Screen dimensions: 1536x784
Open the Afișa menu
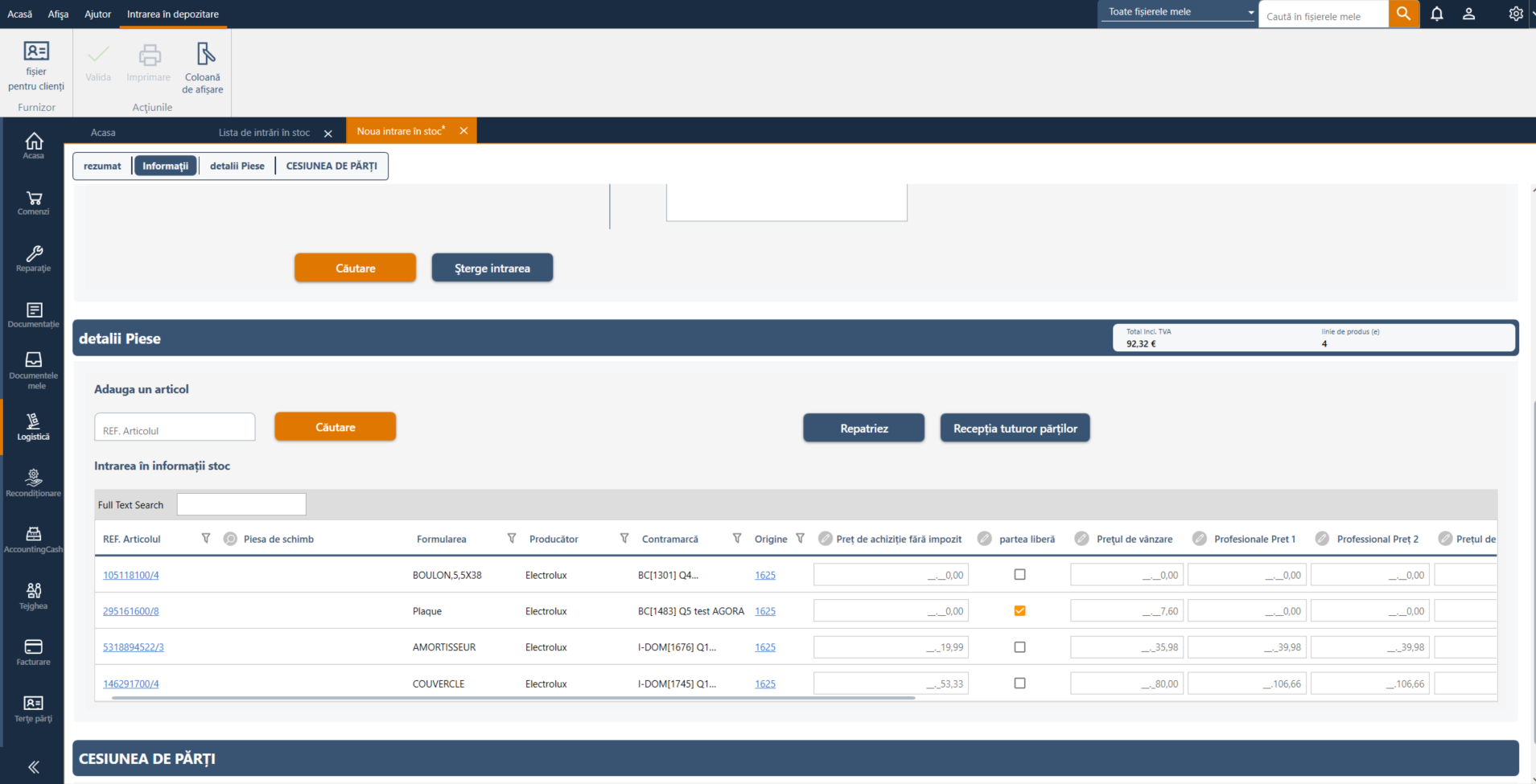click(58, 14)
